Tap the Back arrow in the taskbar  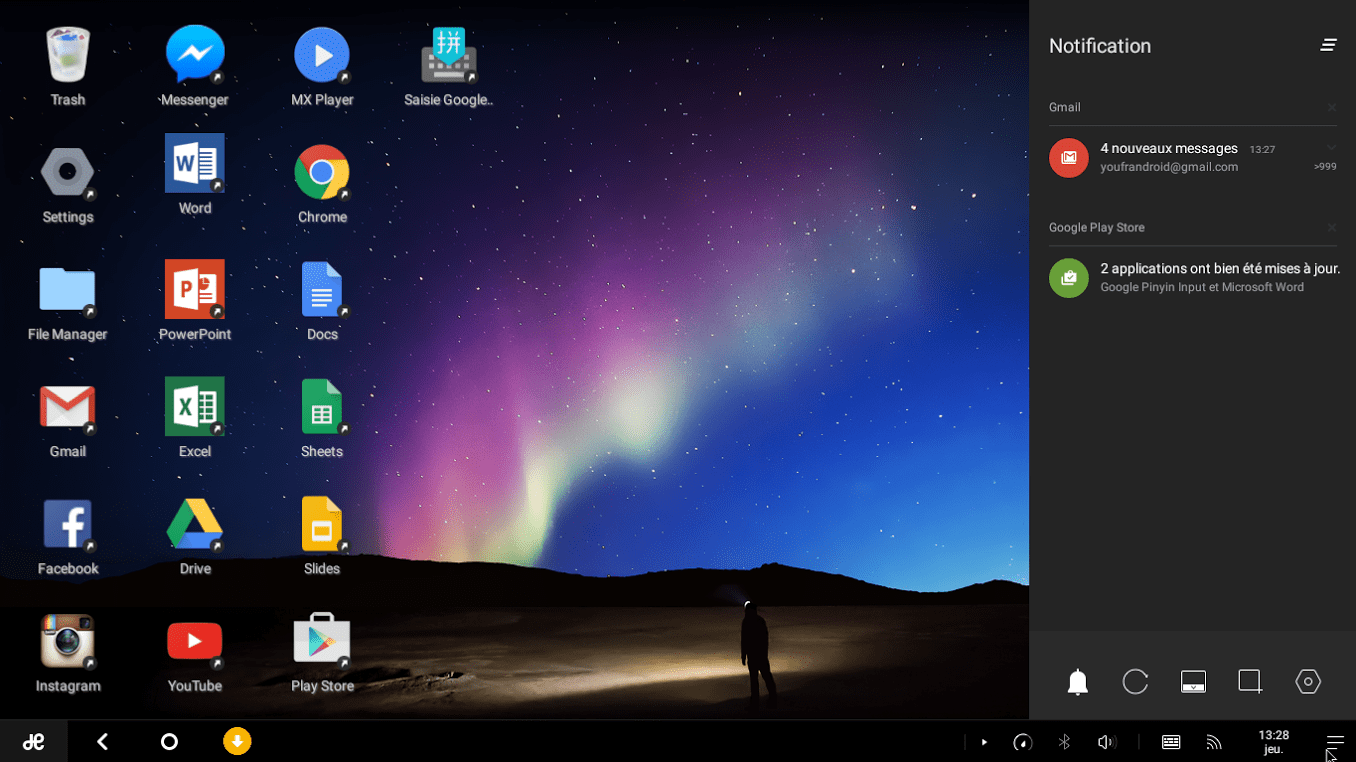click(102, 742)
